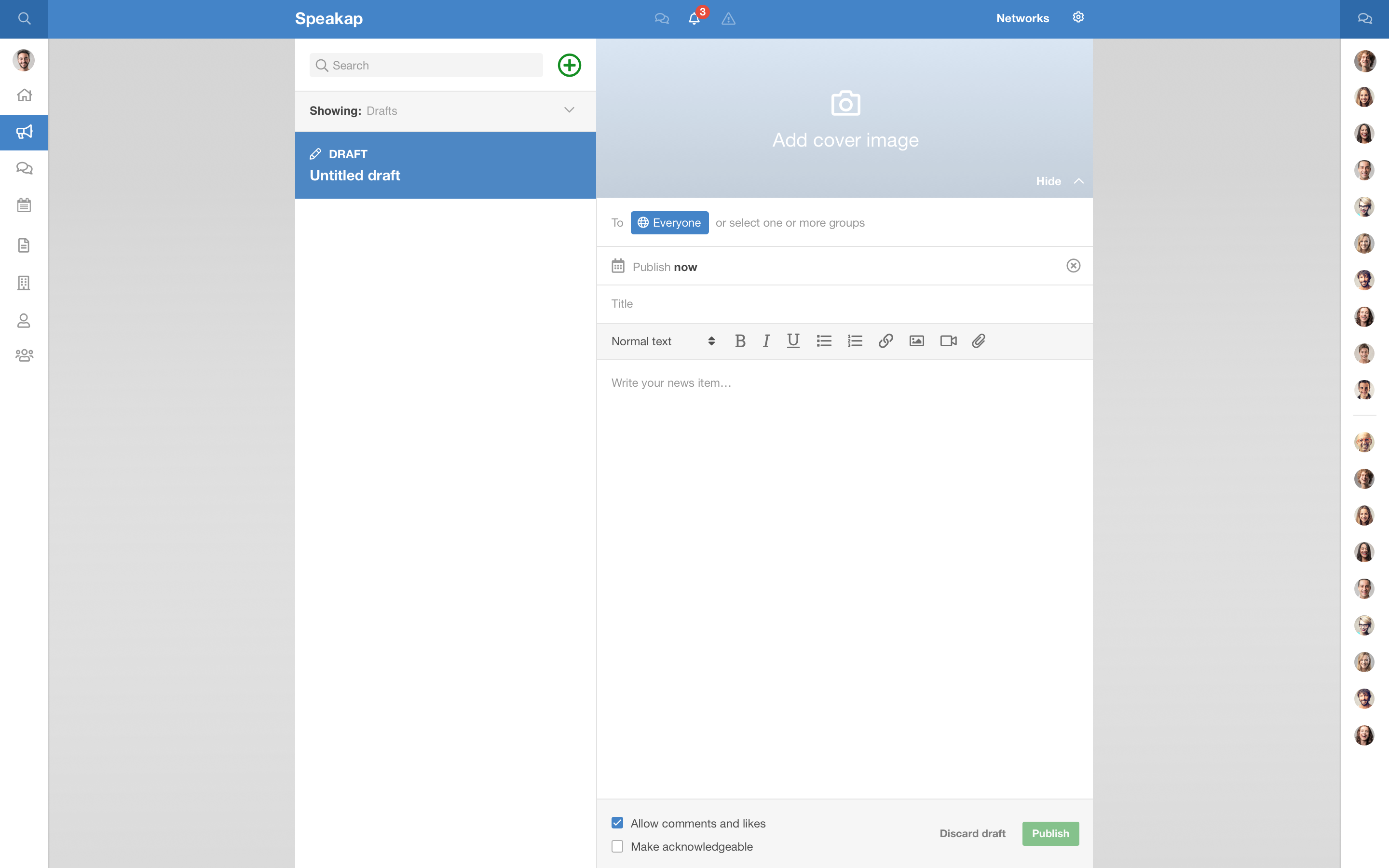The image size is (1389, 868).
Task: Select Everyone as recipient
Action: coord(669,223)
